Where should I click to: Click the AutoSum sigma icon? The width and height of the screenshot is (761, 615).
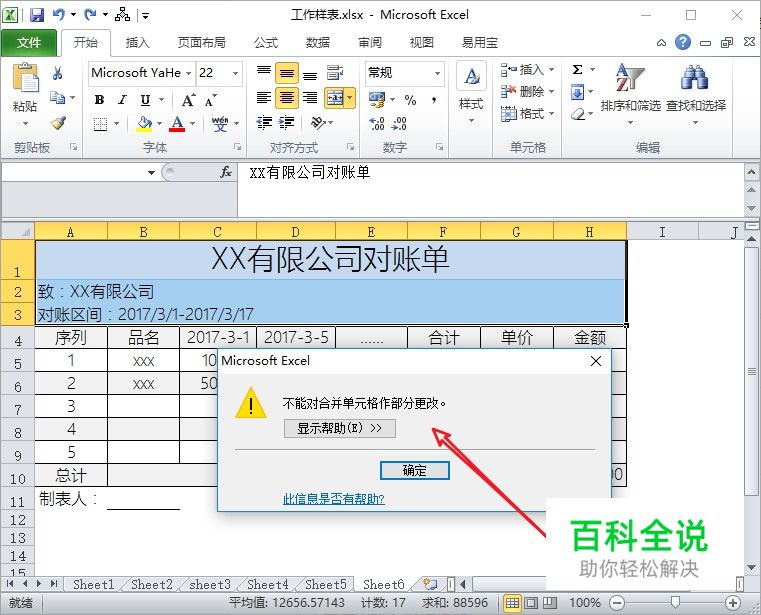point(578,69)
